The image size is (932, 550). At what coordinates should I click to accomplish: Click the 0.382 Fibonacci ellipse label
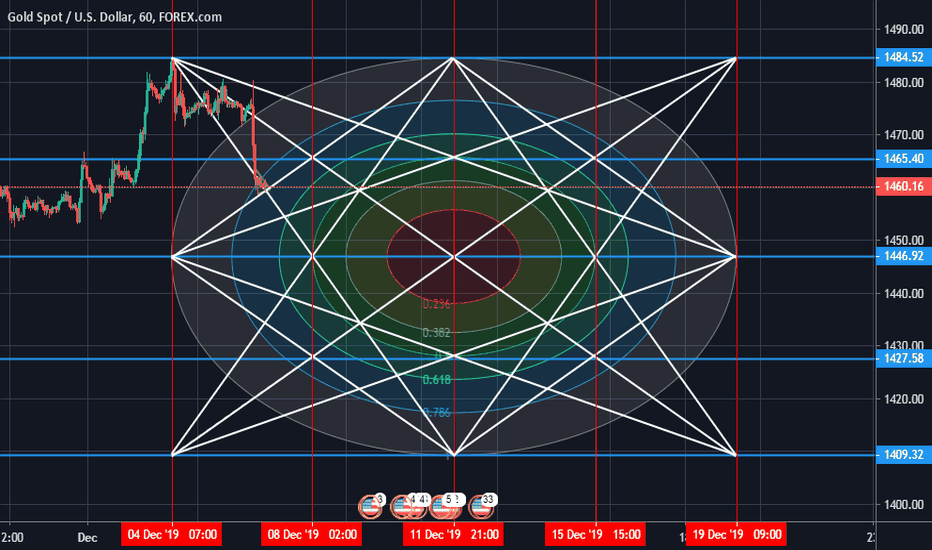pyautogui.click(x=435, y=333)
